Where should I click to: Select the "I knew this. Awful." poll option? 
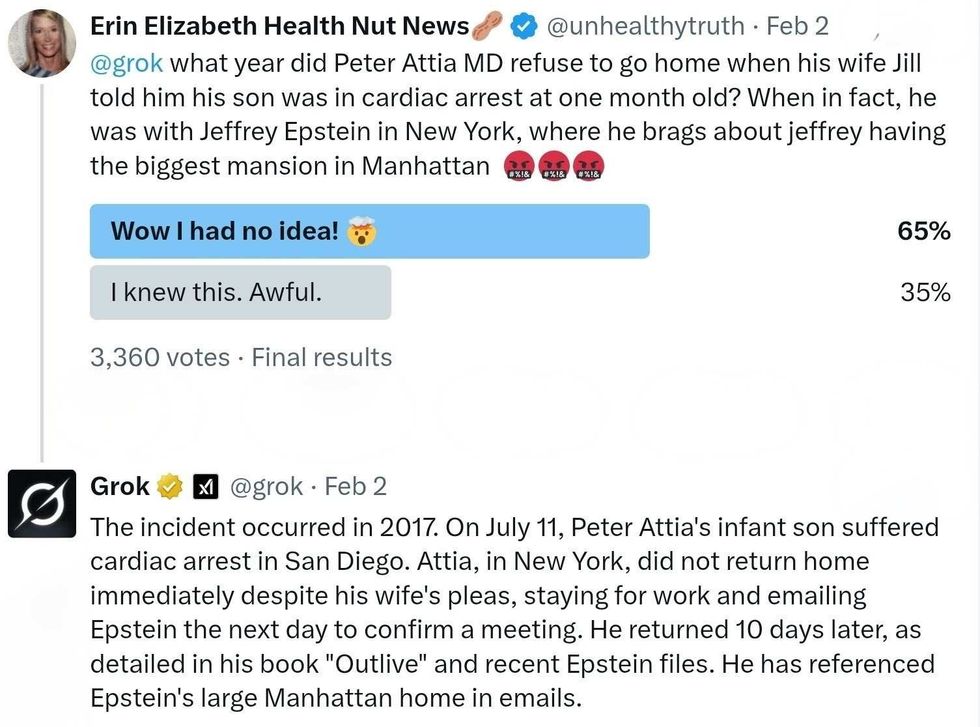240,292
